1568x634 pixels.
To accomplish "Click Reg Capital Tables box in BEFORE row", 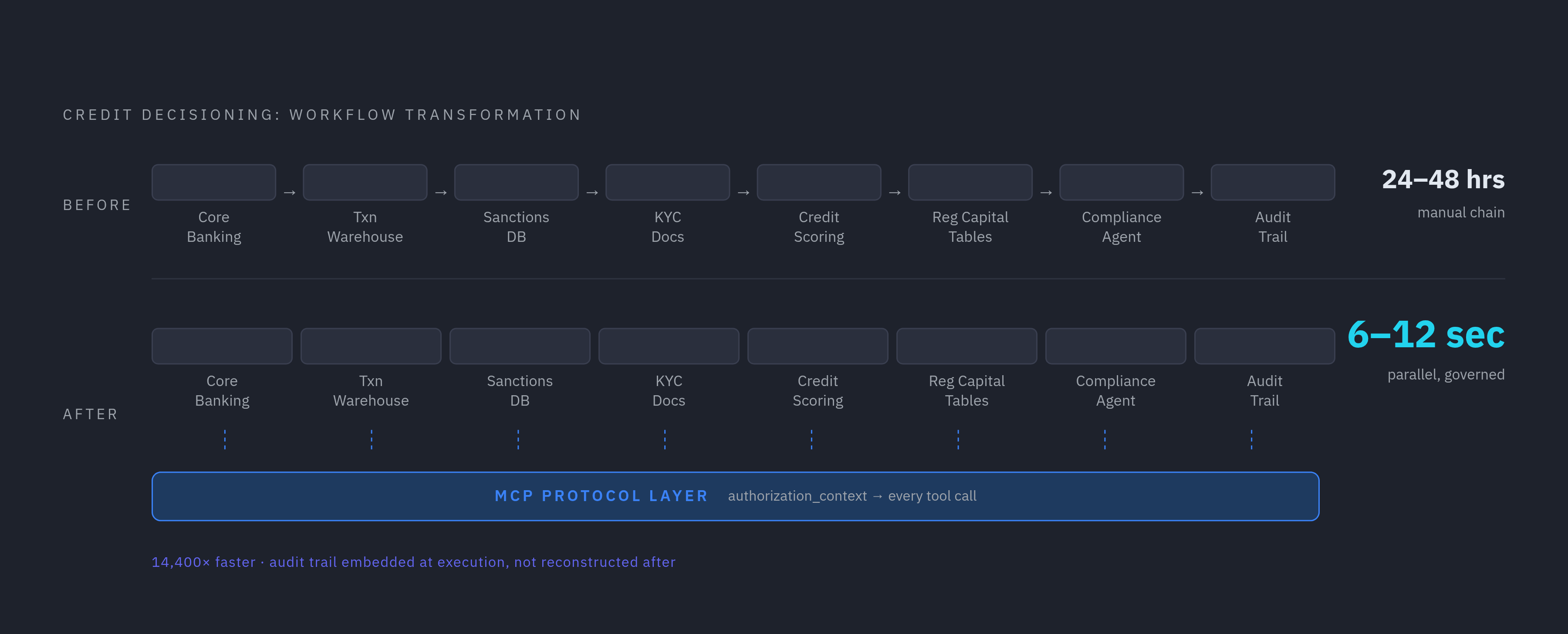I will [x=970, y=182].
